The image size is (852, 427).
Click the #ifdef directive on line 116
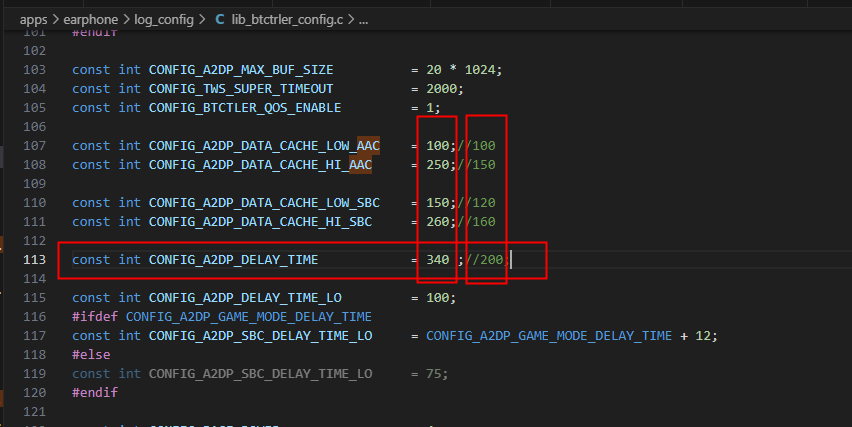95,317
